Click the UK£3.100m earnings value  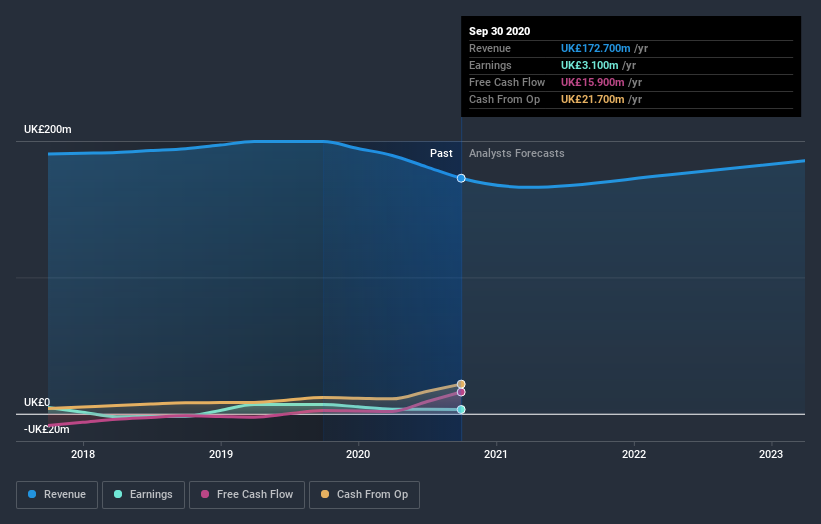tap(590, 65)
